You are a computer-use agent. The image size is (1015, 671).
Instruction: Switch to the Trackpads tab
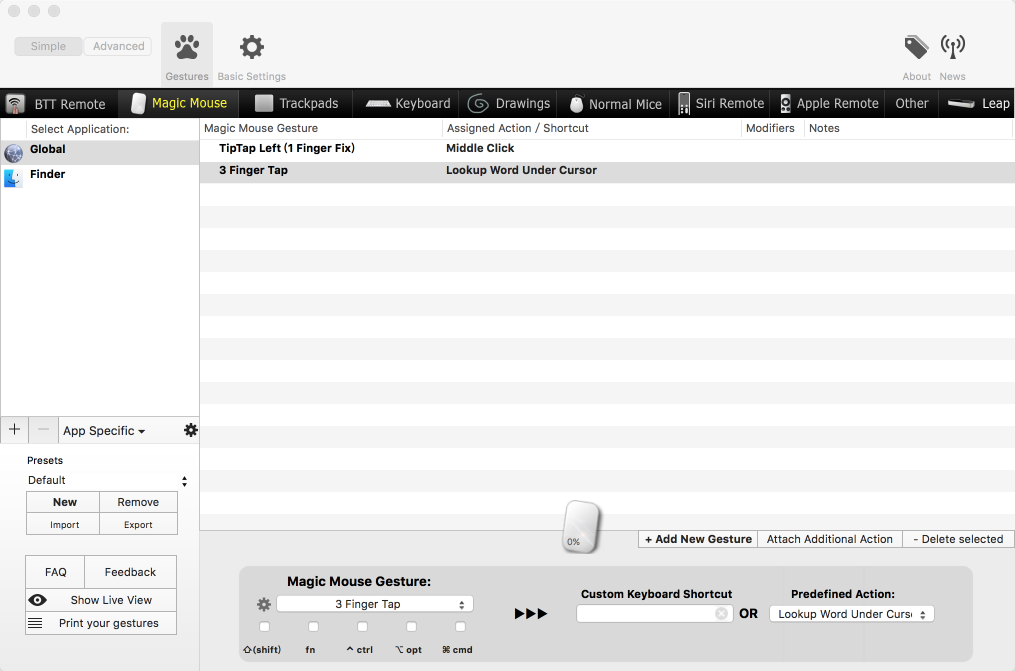[x=297, y=103]
